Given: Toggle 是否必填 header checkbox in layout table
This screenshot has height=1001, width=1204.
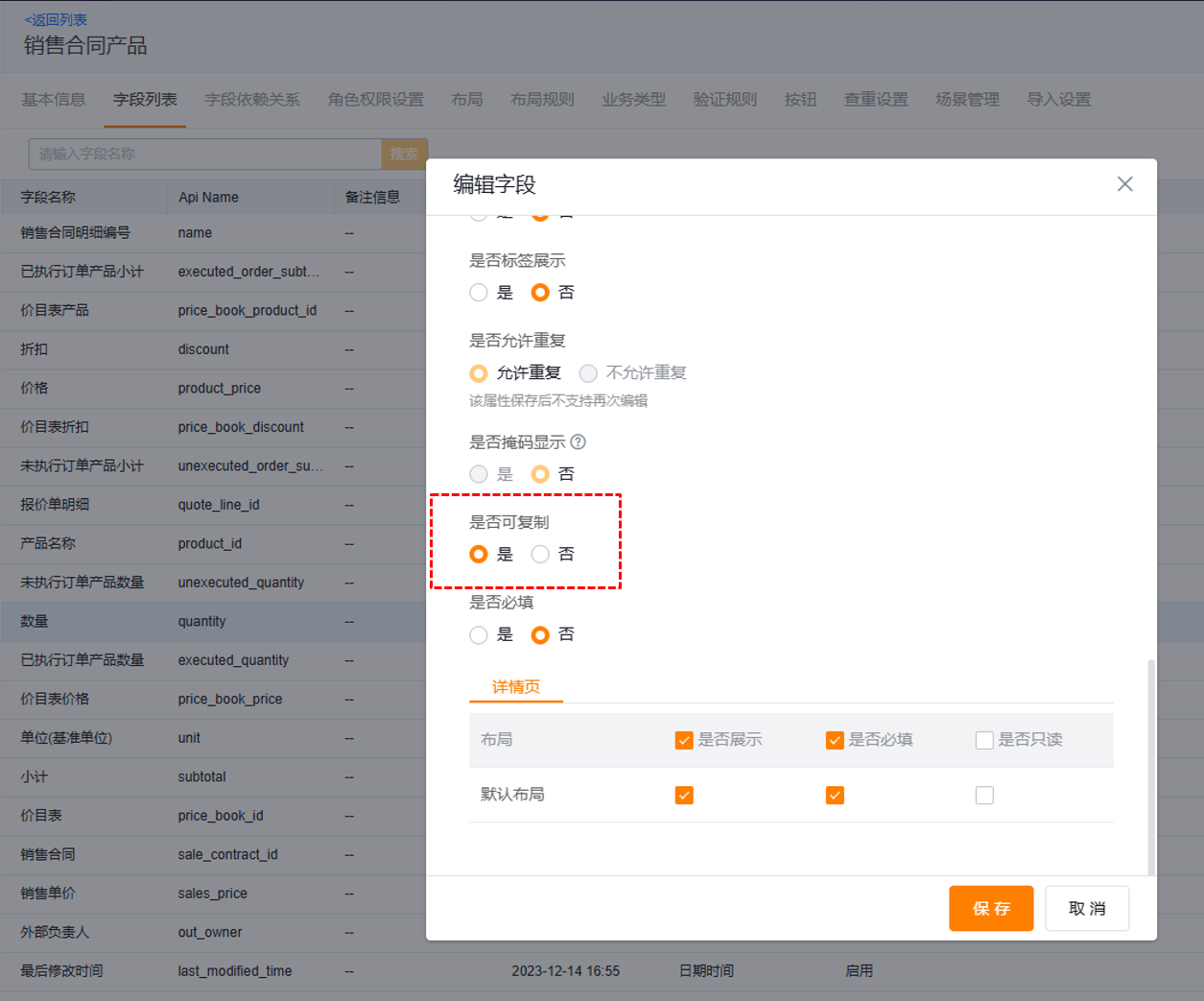Looking at the screenshot, I should [835, 740].
